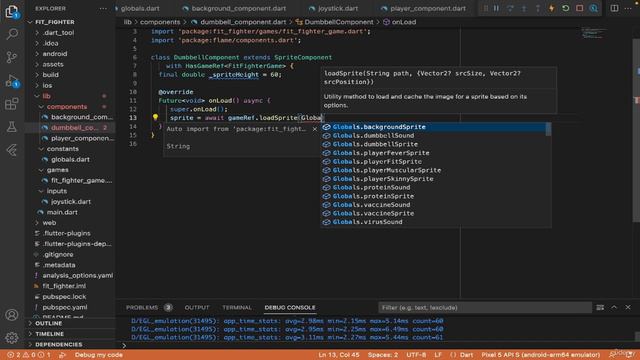The width and height of the screenshot is (640, 360).
Task: Open the Accounts menu icon
Action: 12,315
